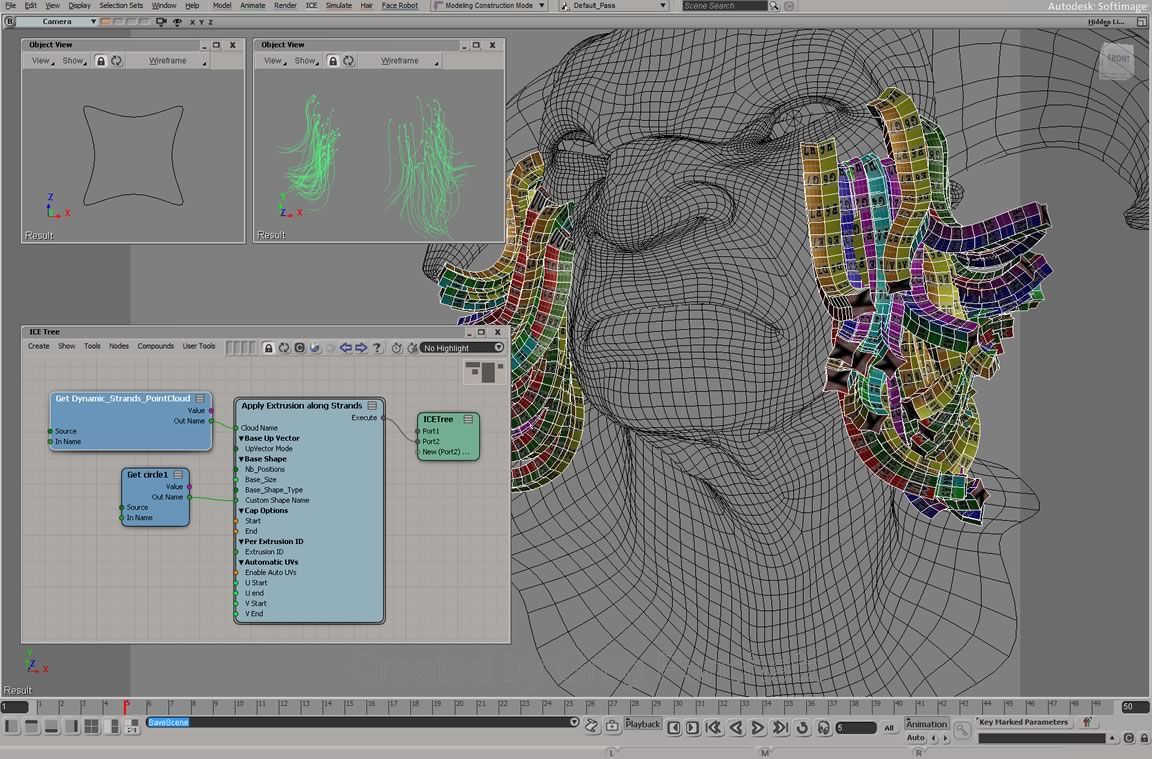Open the ICE menu in the menu bar
This screenshot has height=759, width=1152.
point(311,5)
